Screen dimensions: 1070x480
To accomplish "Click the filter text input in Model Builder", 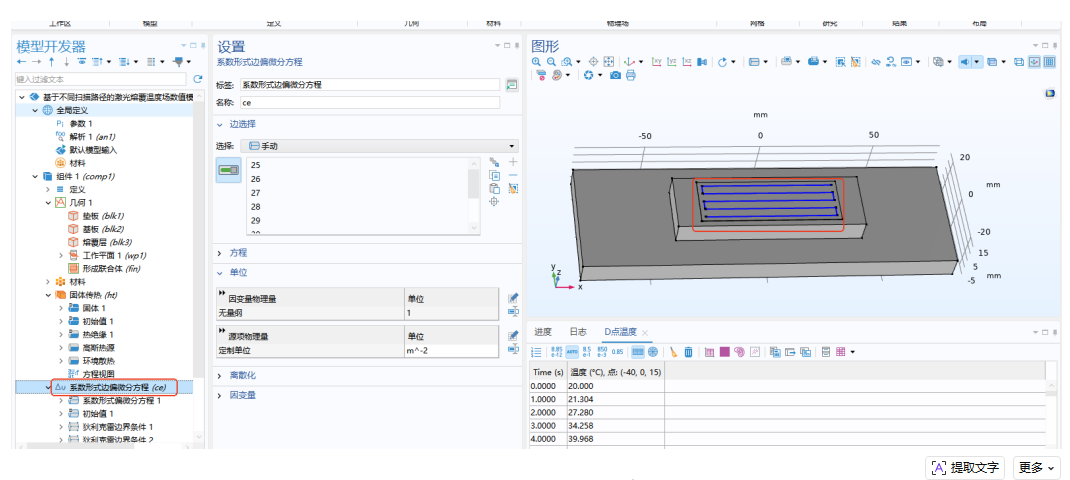I will click(102, 79).
